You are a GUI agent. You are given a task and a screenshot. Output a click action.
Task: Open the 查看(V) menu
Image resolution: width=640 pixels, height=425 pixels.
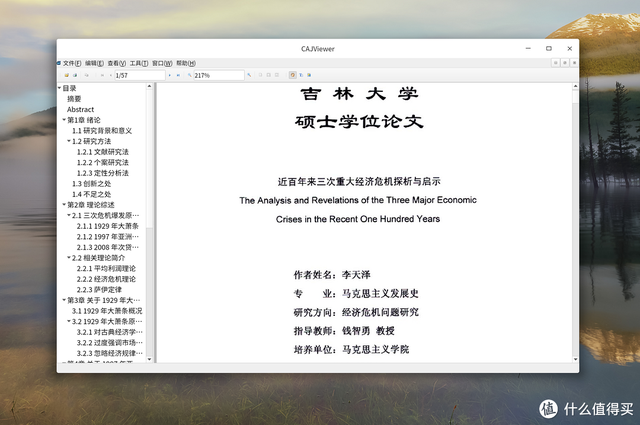[117, 63]
